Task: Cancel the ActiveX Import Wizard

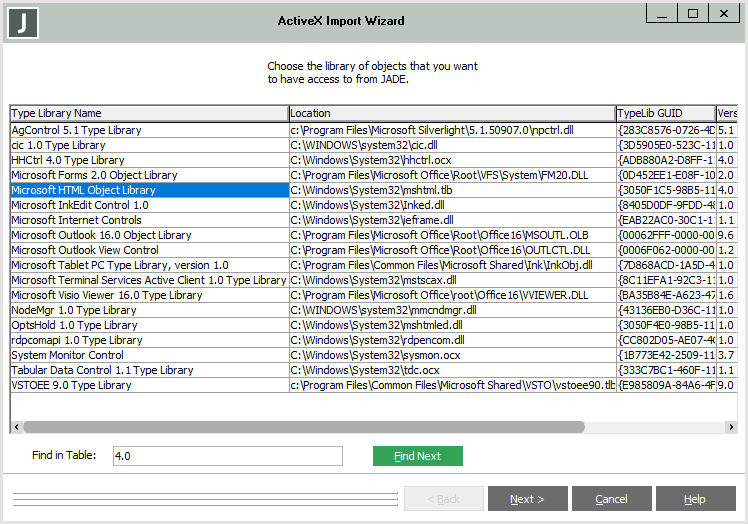Action: [x=612, y=499]
